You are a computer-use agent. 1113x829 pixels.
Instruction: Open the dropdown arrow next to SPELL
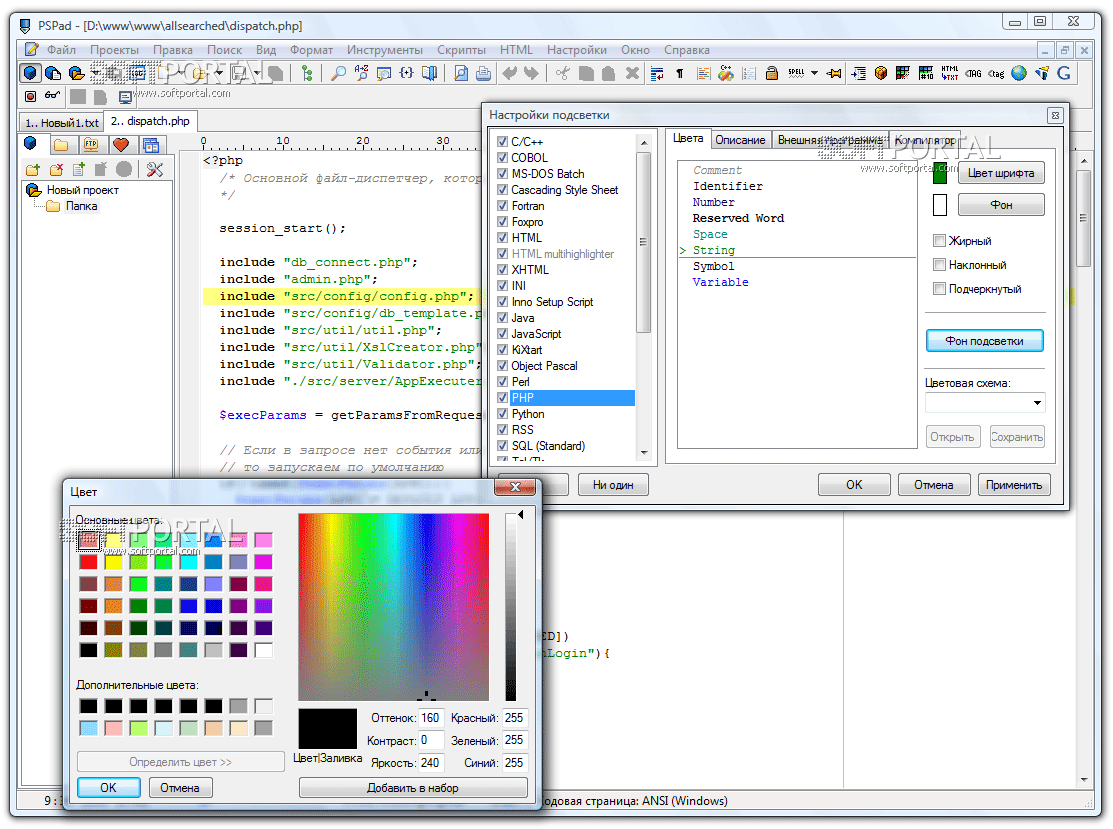click(x=815, y=73)
